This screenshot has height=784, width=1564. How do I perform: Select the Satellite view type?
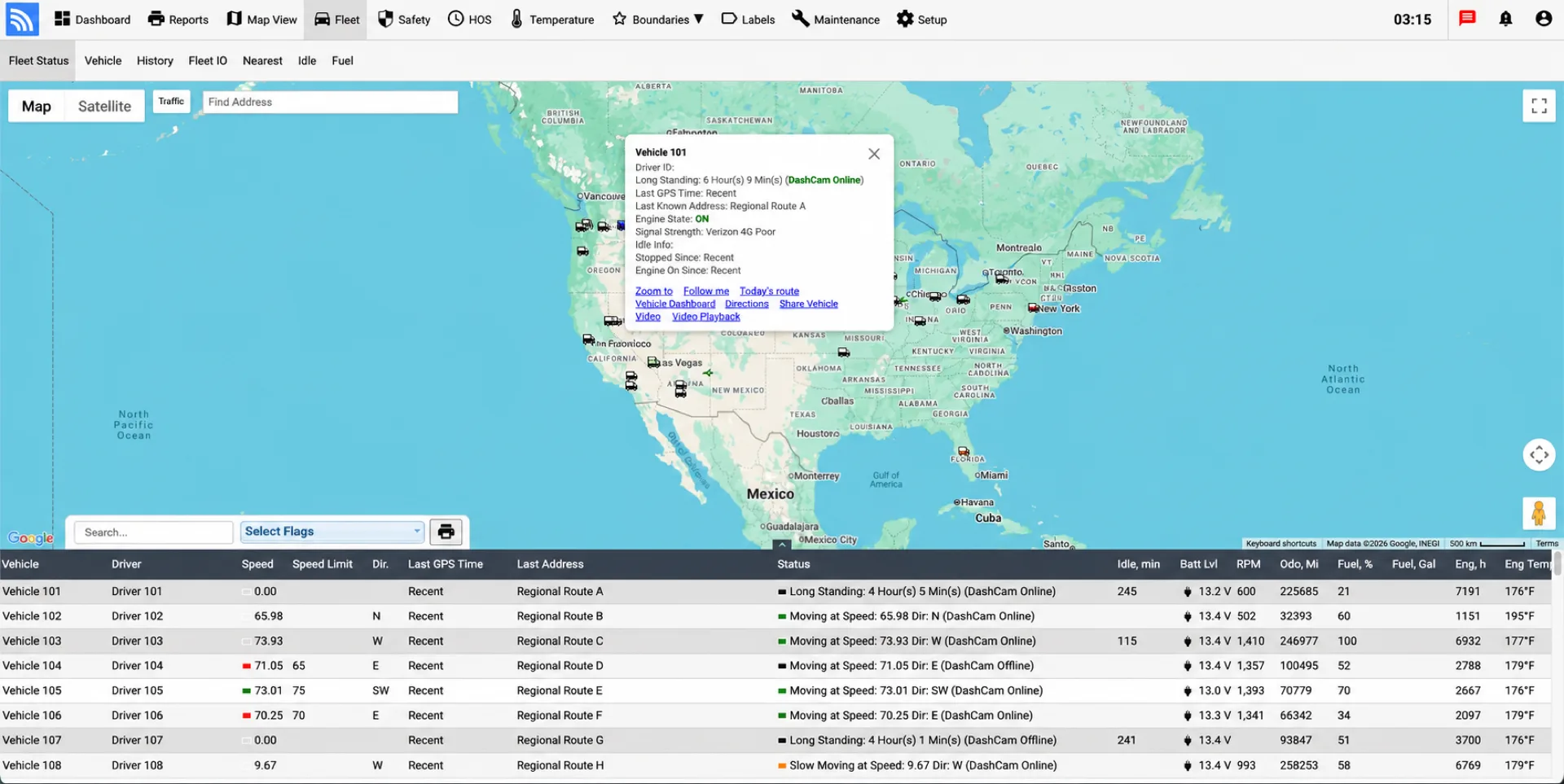(x=104, y=106)
